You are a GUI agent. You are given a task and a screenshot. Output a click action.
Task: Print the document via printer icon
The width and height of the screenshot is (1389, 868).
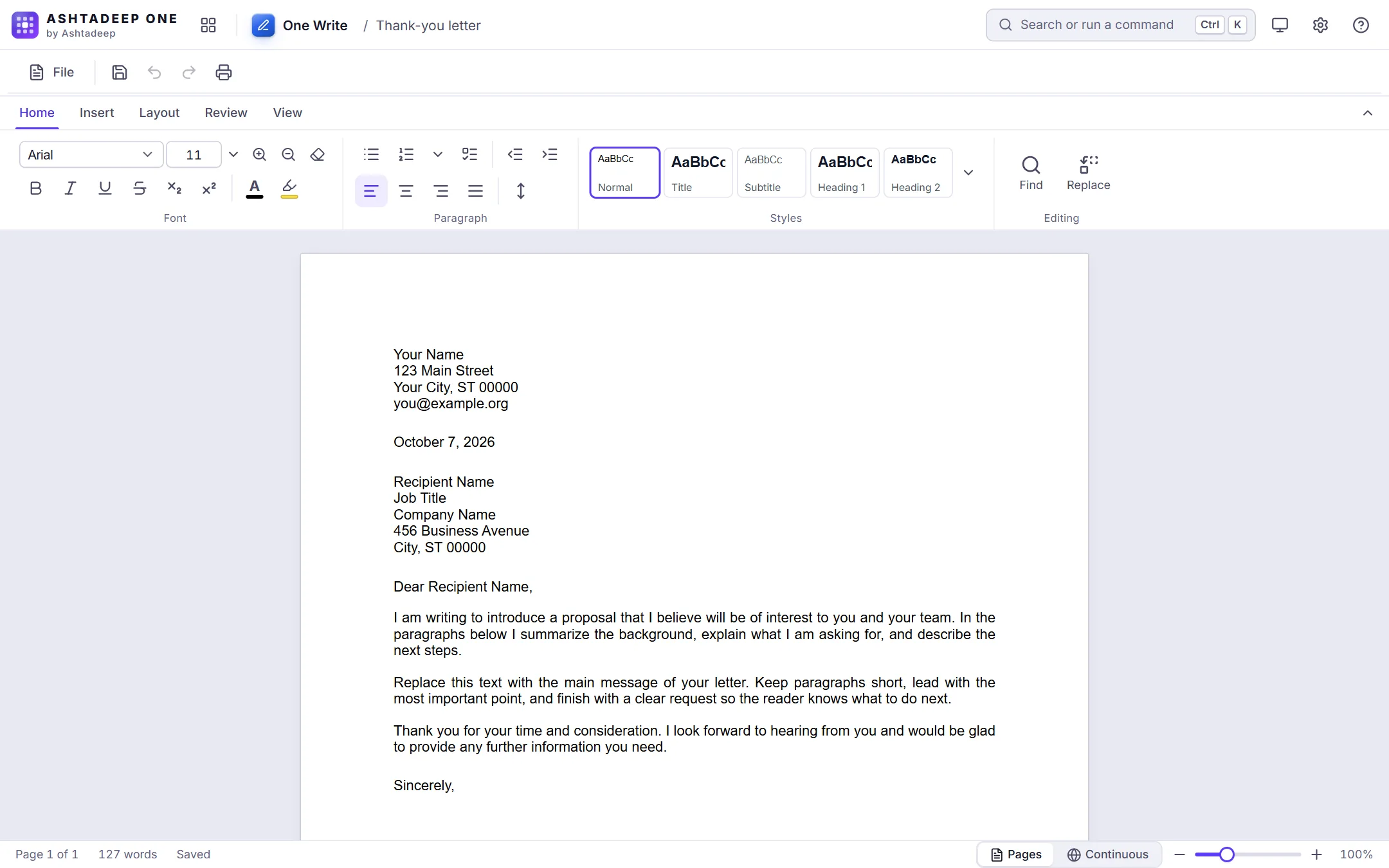pyautogui.click(x=224, y=72)
